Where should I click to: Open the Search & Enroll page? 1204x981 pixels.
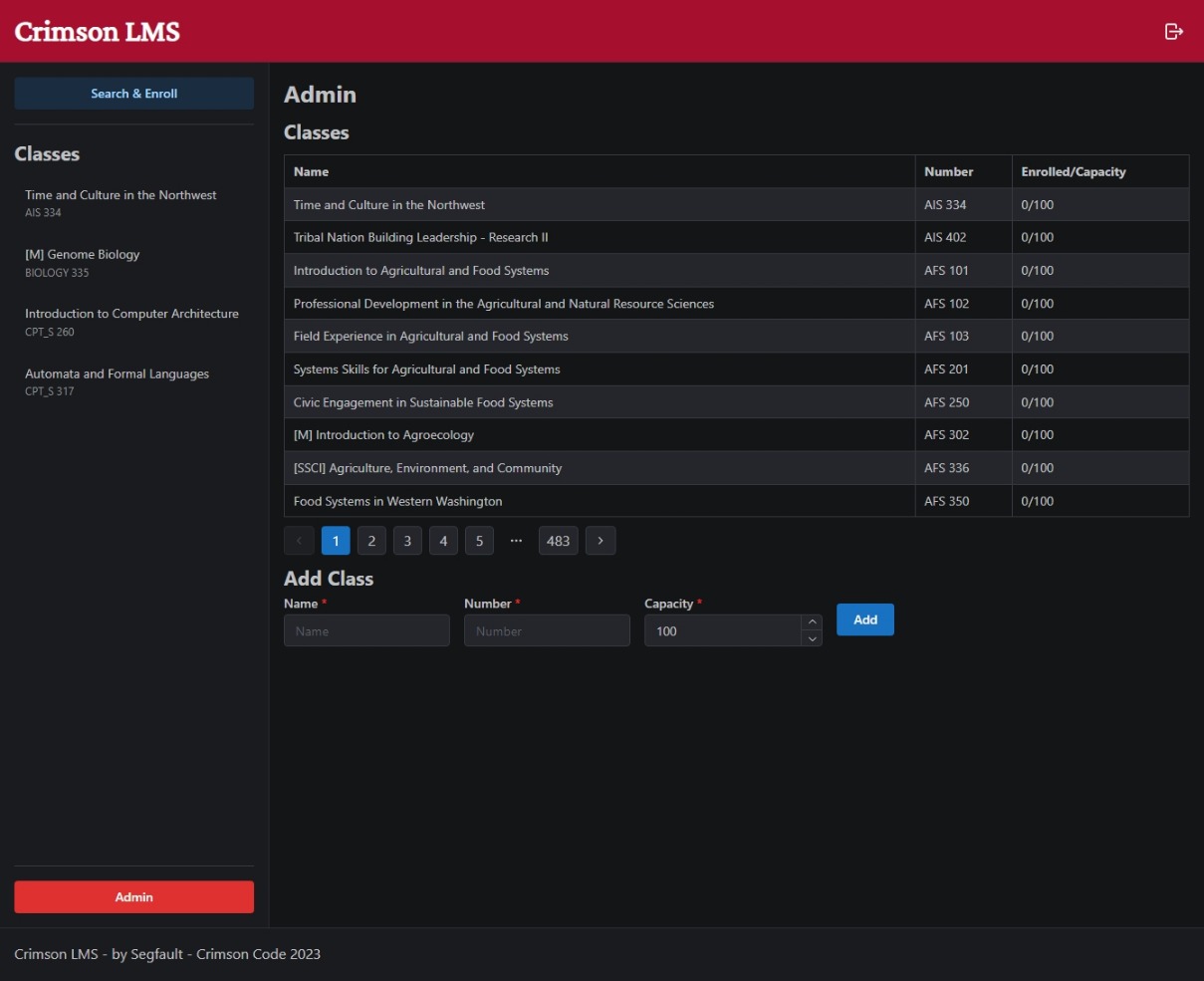(134, 94)
